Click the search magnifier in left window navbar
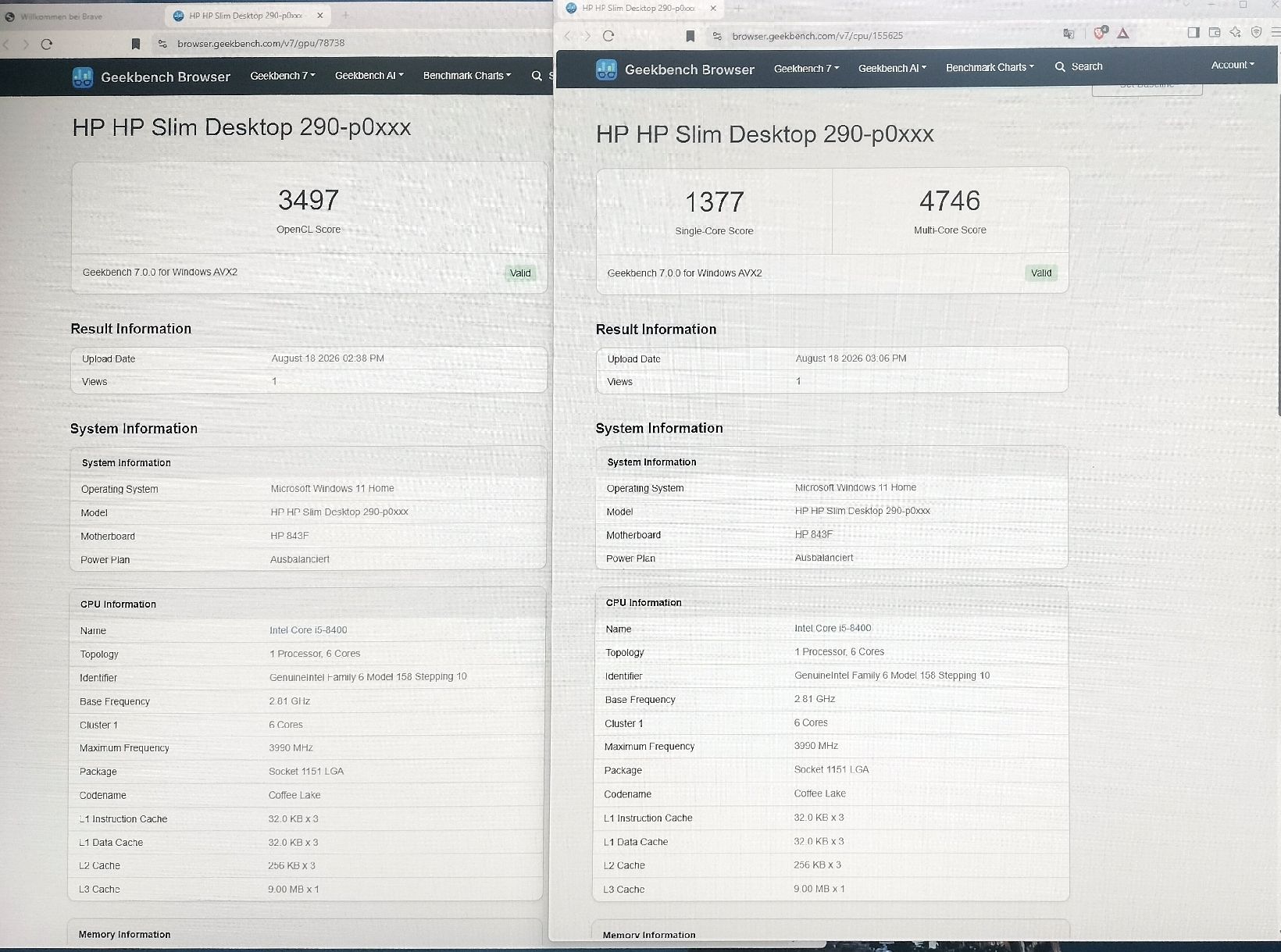Viewport: 1281px width, 952px height. (x=537, y=76)
